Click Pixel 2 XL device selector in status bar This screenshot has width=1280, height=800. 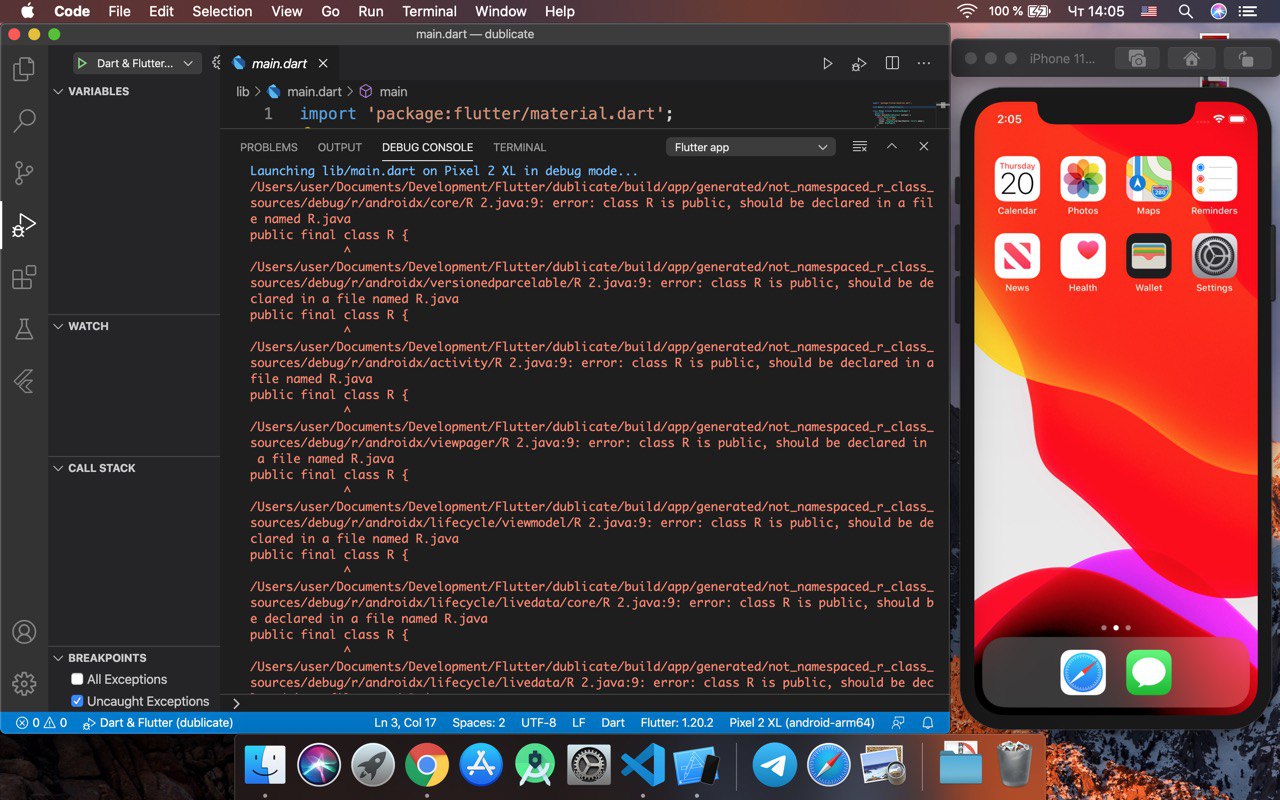(802, 722)
